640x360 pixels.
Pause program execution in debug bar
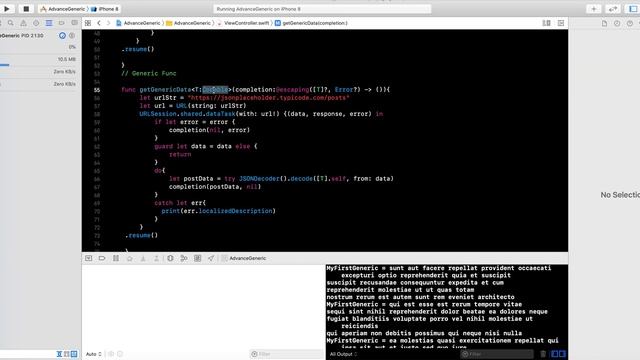(x=116, y=258)
